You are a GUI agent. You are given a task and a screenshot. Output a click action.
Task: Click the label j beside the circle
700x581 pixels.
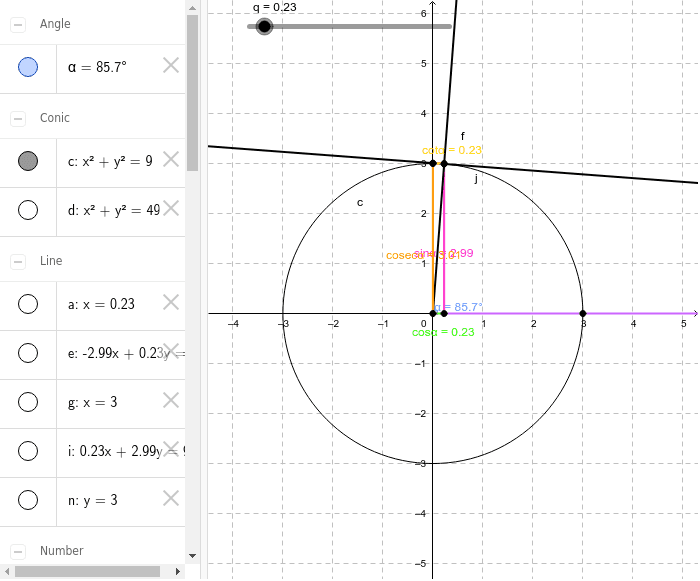[476, 179]
